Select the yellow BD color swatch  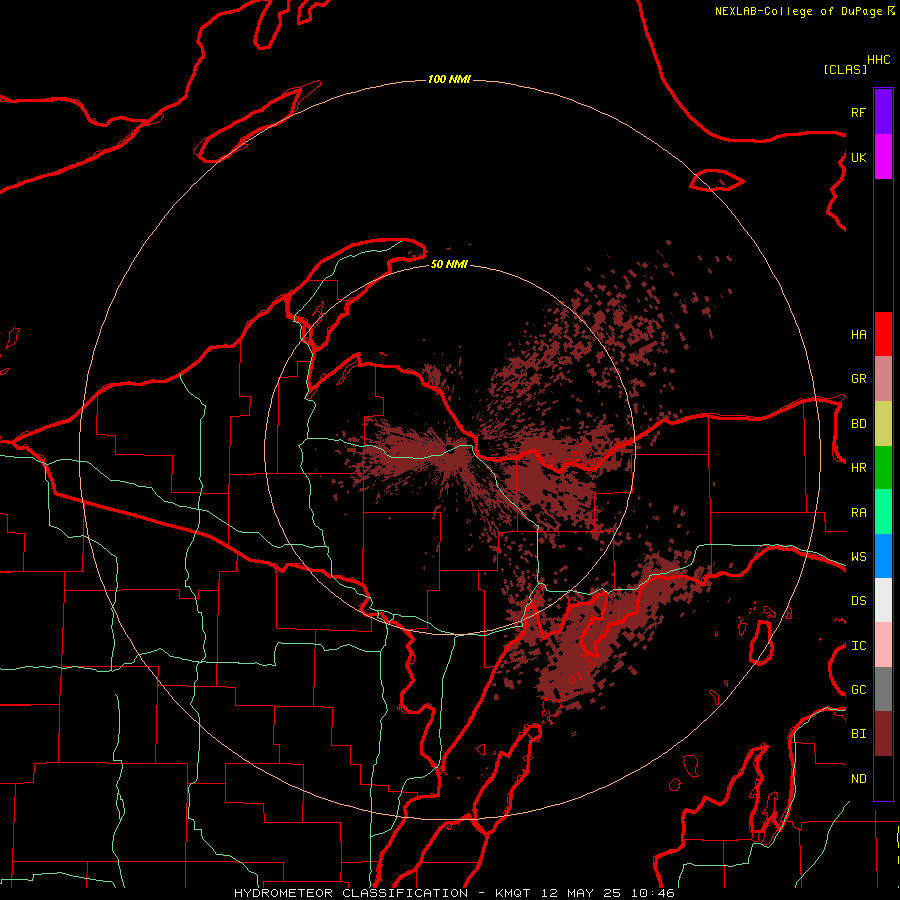883,423
